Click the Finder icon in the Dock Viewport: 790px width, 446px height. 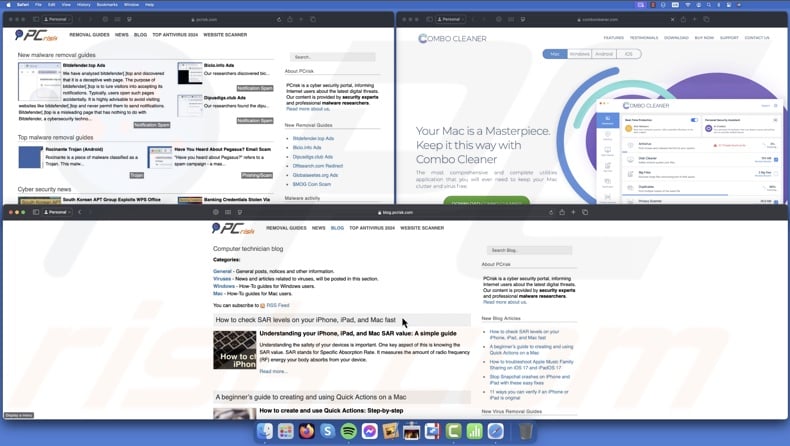click(264, 432)
